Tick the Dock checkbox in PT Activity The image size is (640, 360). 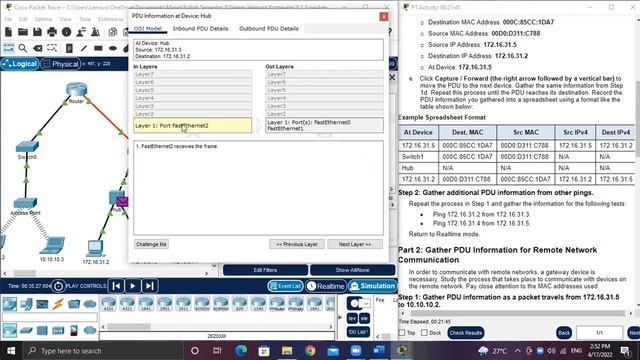pyautogui.click(x=424, y=333)
